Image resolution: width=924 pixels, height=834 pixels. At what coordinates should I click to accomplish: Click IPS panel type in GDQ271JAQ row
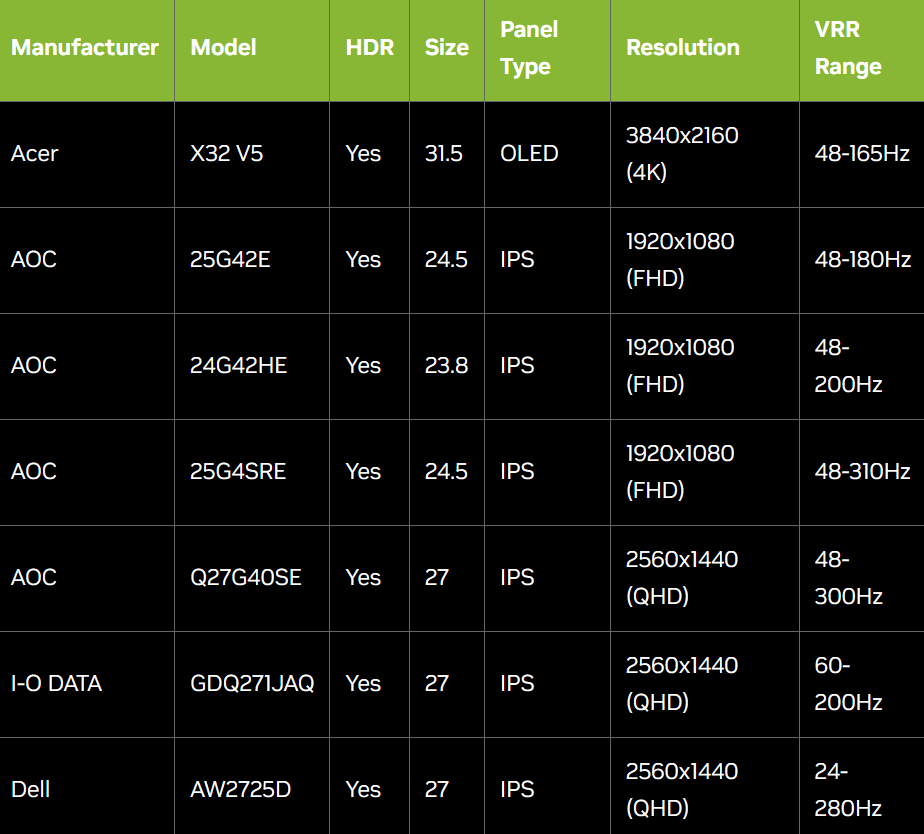coord(517,684)
